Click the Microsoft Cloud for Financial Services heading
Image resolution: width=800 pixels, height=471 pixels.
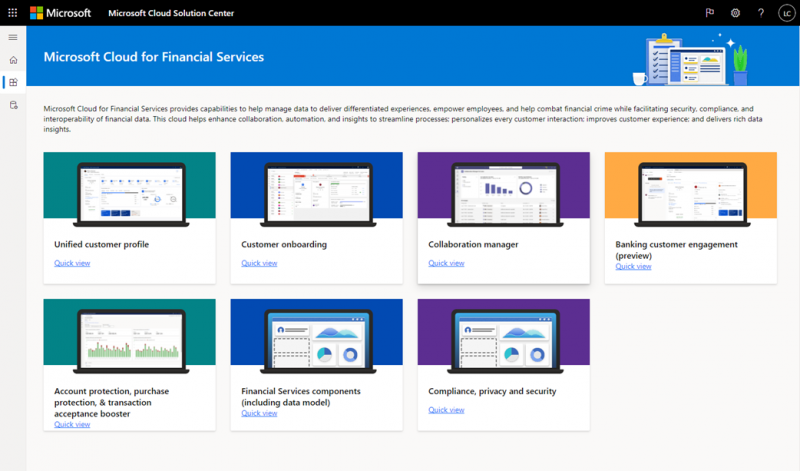(154, 57)
